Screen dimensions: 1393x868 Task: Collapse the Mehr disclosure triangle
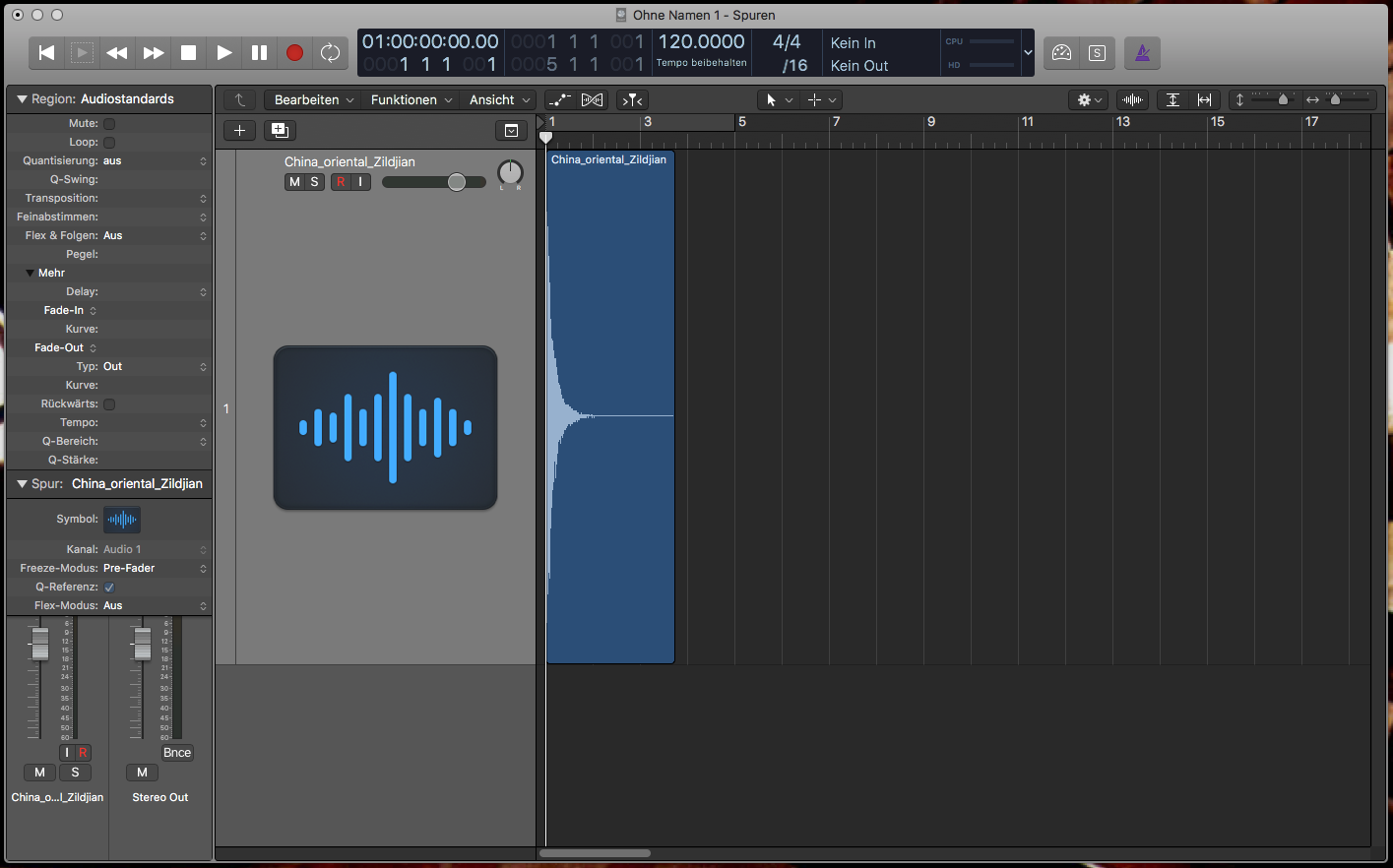(31, 274)
